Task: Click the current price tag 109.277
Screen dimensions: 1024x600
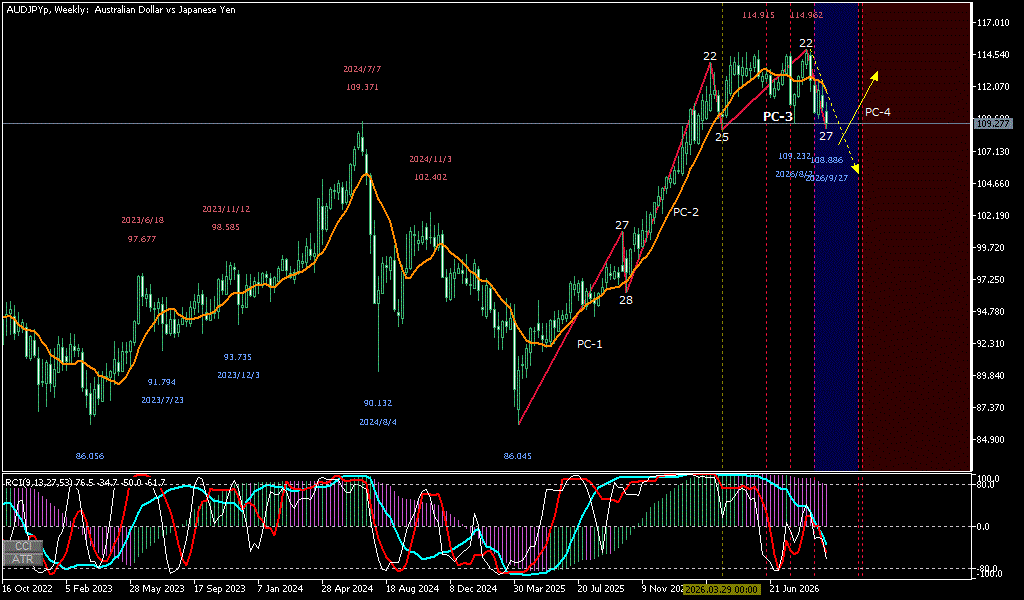Action: click(x=992, y=123)
